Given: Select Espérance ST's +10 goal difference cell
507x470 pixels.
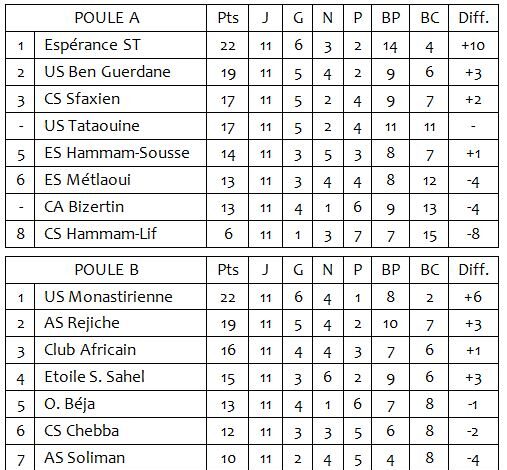Looking at the screenshot, I should (473, 46).
